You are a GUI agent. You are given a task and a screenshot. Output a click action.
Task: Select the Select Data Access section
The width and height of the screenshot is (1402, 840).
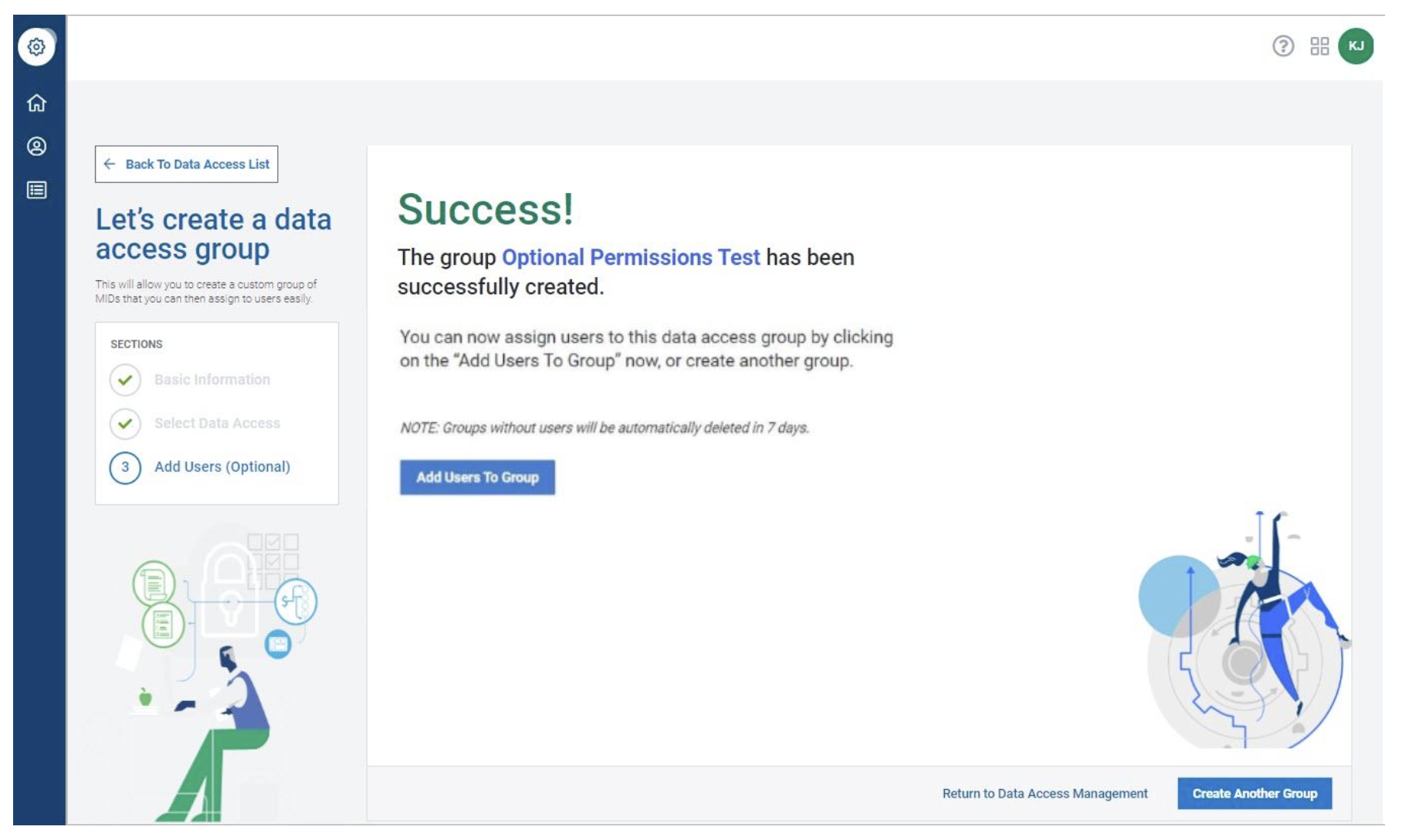pos(217,424)
